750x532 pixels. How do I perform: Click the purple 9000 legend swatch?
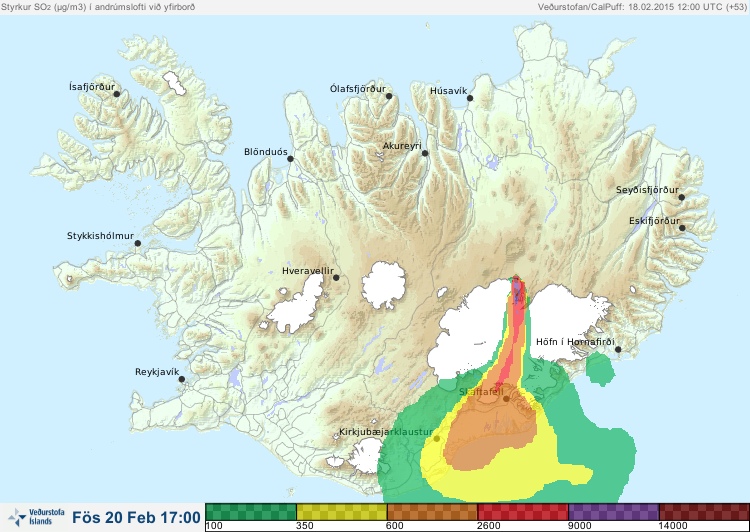(613, 512)
